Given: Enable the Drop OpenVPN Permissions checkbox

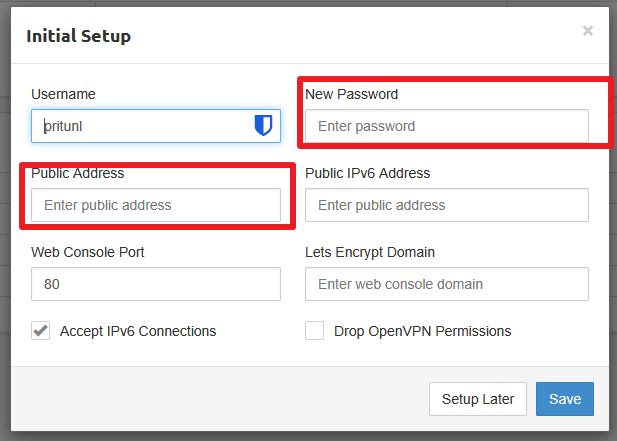Looking at the screenshot, I should [315, 331].
